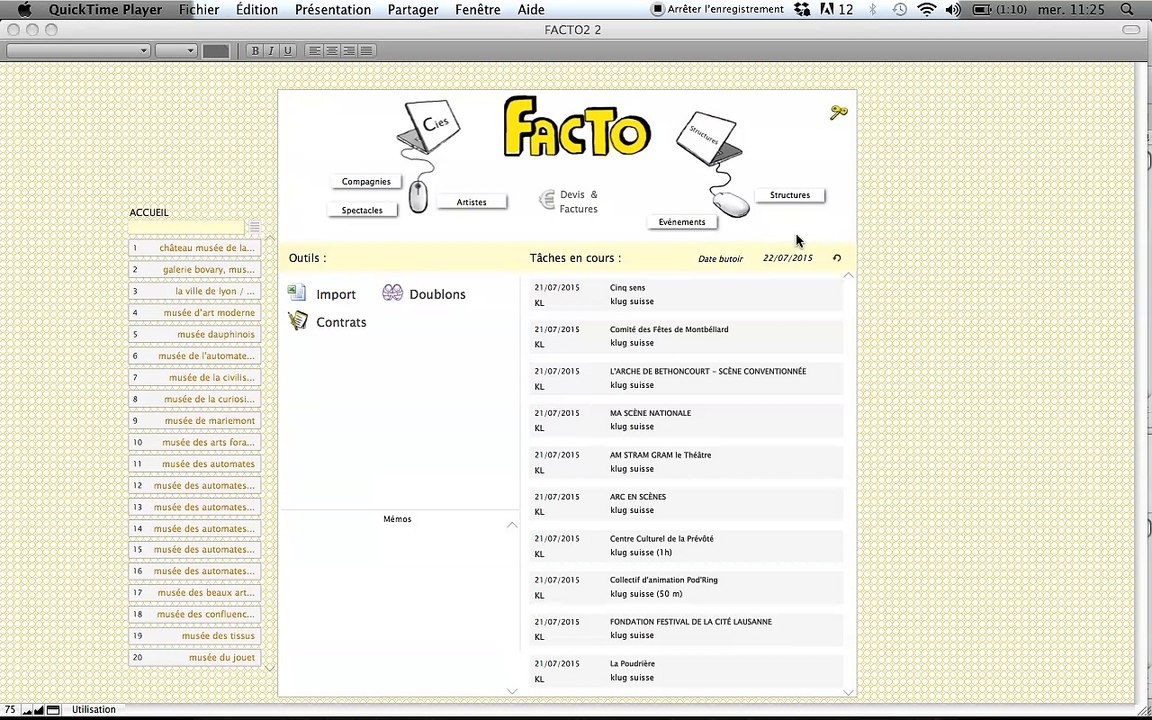Image resolution: width=1152 pixels, height=720 pixels.
Task: Toggle underline formatting in the toolbar
Action: [287, 51]
